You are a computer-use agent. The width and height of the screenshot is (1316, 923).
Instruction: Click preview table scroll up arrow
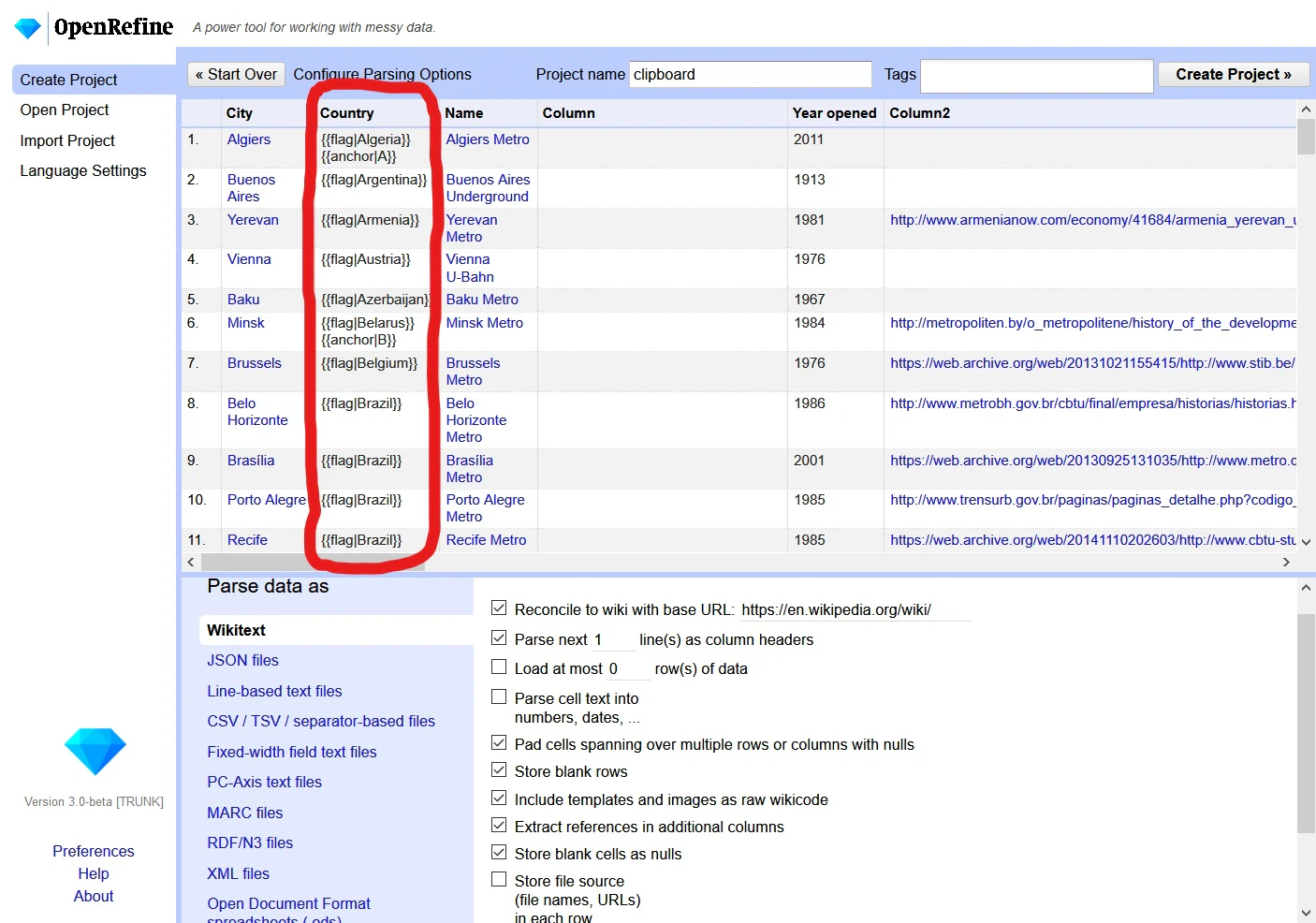[x=1306, y=110]
